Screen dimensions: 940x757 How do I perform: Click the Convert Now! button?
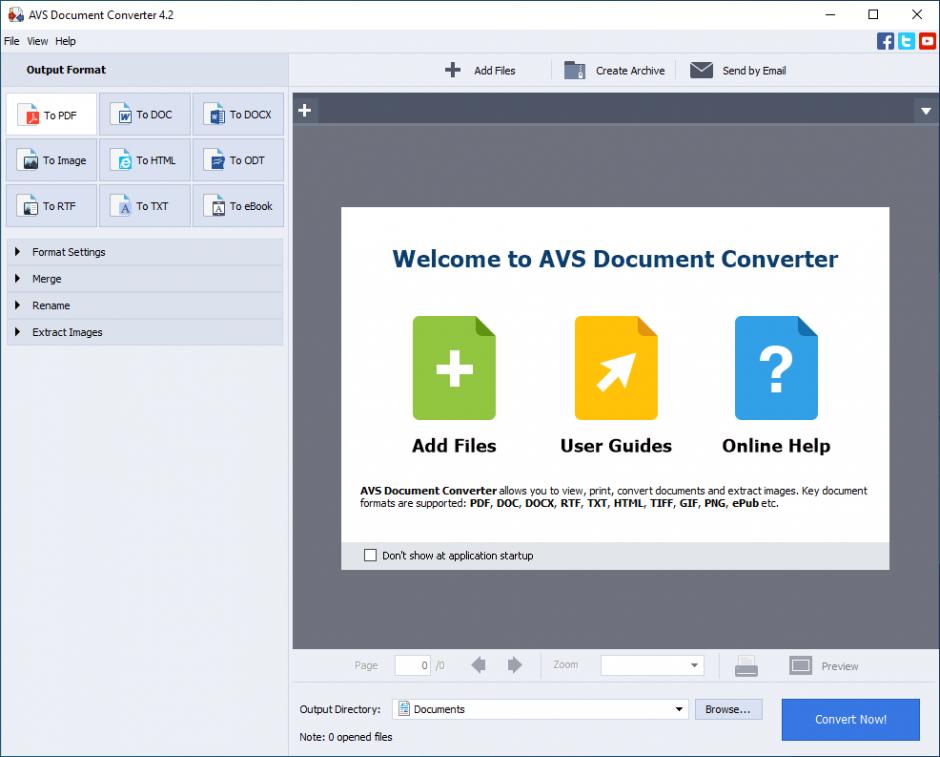tap(850, 719)
